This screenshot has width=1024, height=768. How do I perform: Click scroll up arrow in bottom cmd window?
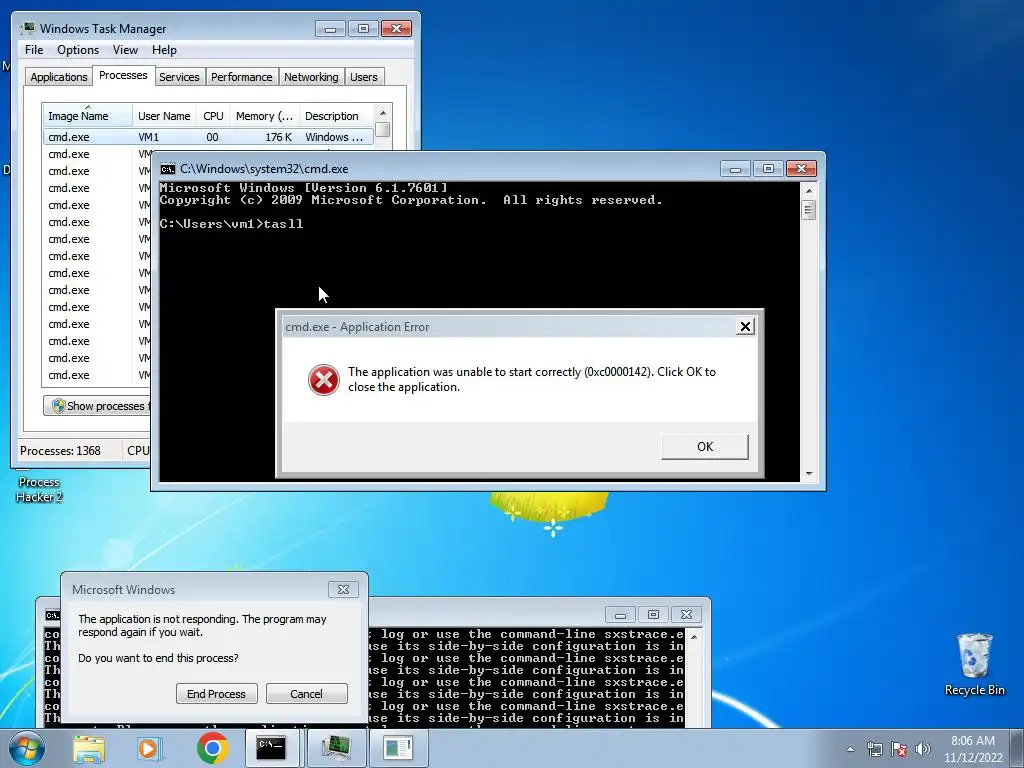tap(694, 637)
